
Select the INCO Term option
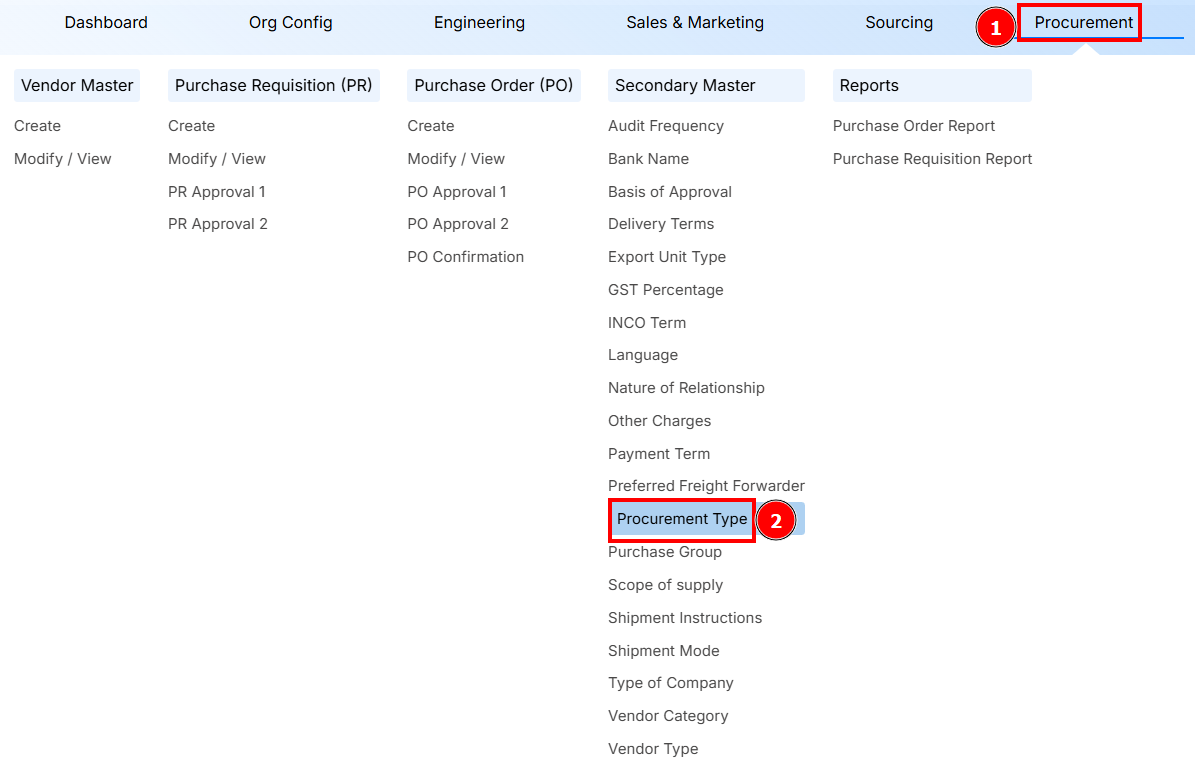[647, 322]
